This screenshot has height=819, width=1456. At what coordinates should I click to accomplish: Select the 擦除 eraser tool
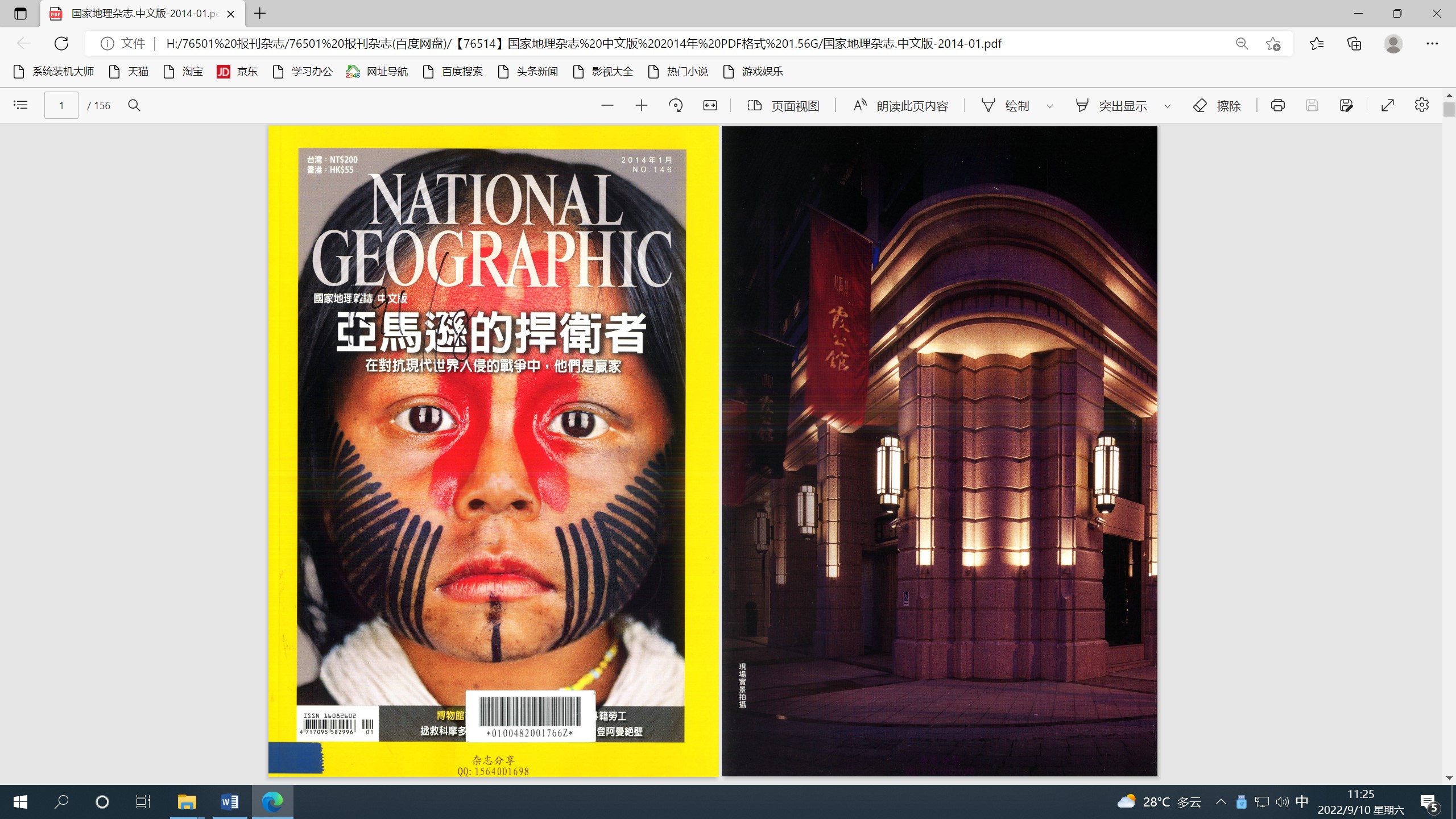click(x=1217, y=106)
